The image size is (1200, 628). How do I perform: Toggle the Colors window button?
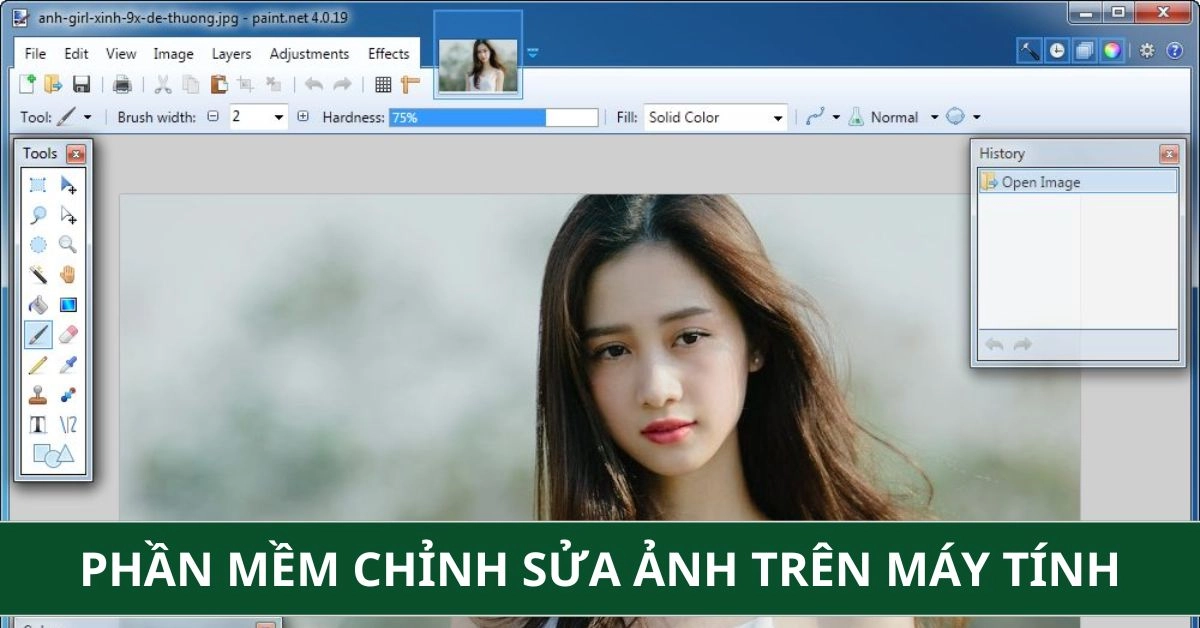click(1112, 50)
